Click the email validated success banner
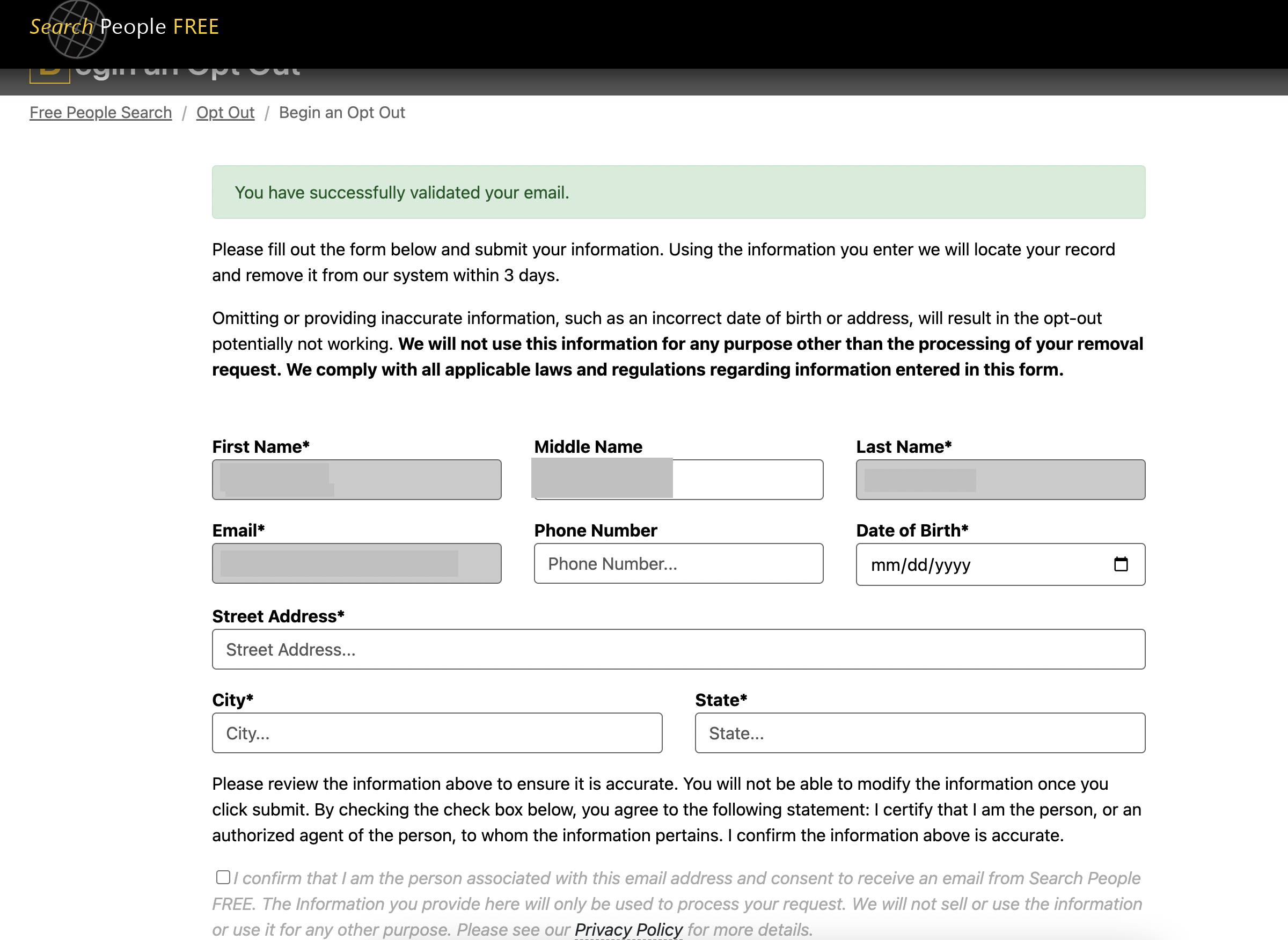1288x940 pixels. tap(678, 192)
